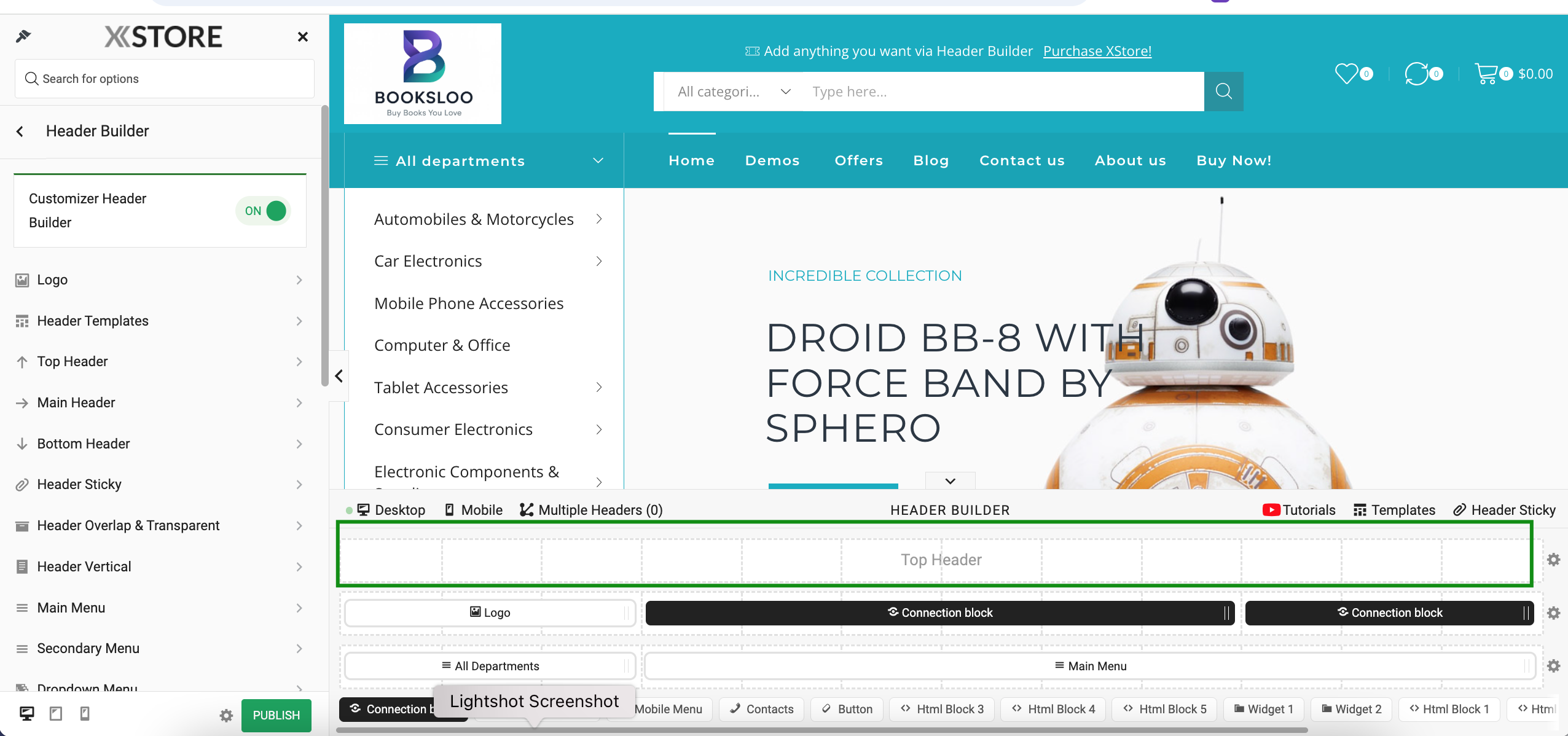Select Contact us in navigation
1568x736 pixels.
click(x=1022, y=160)
